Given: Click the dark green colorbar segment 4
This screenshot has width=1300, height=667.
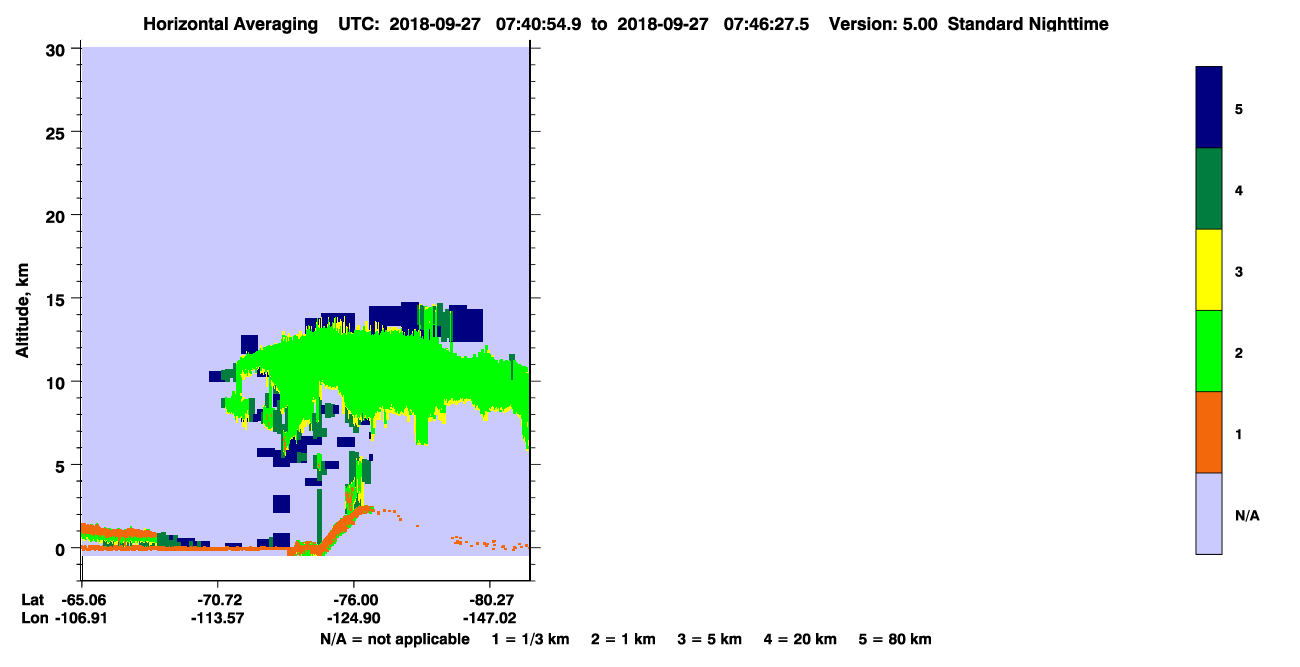Looking at the screenshot, I should coord(1209,189).
